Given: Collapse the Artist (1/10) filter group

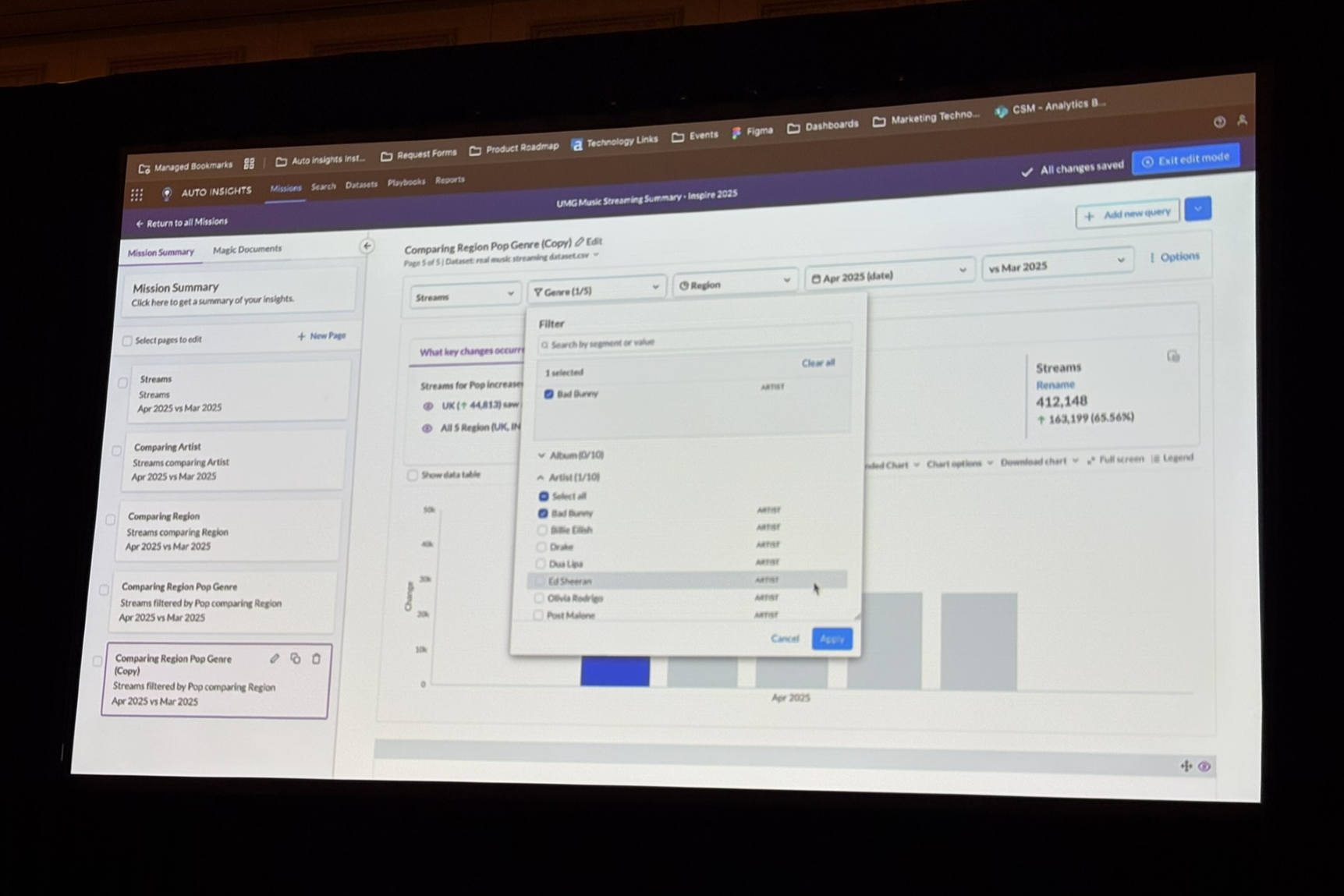Looking at the screenshot, I should [x=569, y=477].
